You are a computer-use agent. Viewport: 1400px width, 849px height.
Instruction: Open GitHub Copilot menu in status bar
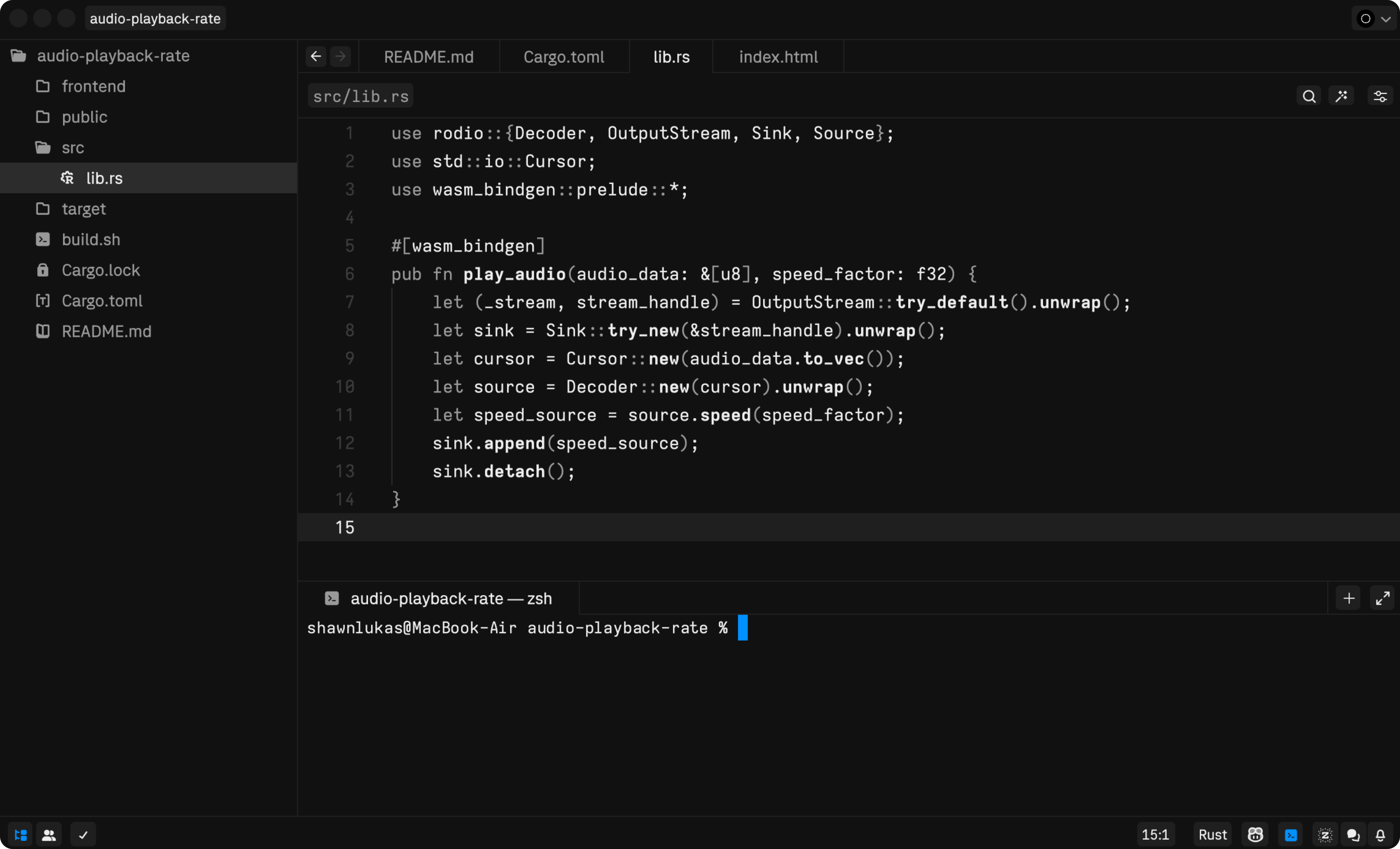(x=1255, y=834)
